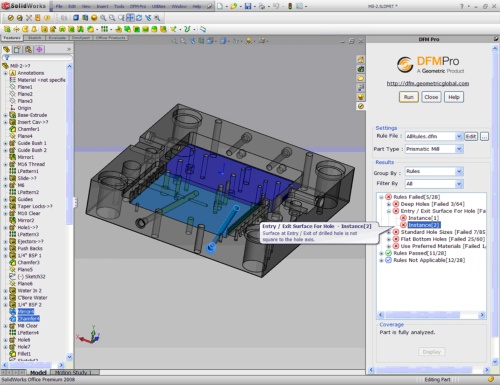Expand the Rules Passed node
Viewport: 500px width, 385px height.
[381, 253]
